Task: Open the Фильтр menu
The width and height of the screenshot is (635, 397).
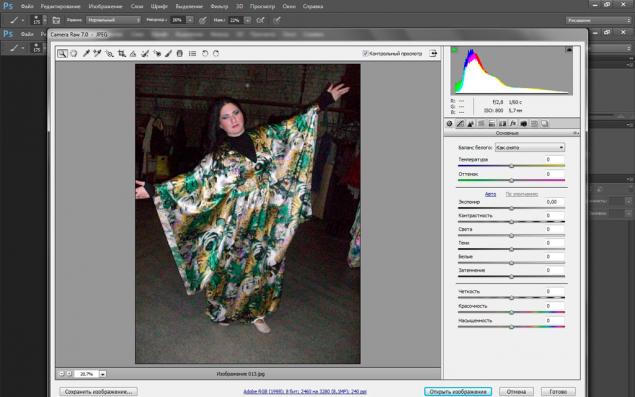Action: pos(219,6)
